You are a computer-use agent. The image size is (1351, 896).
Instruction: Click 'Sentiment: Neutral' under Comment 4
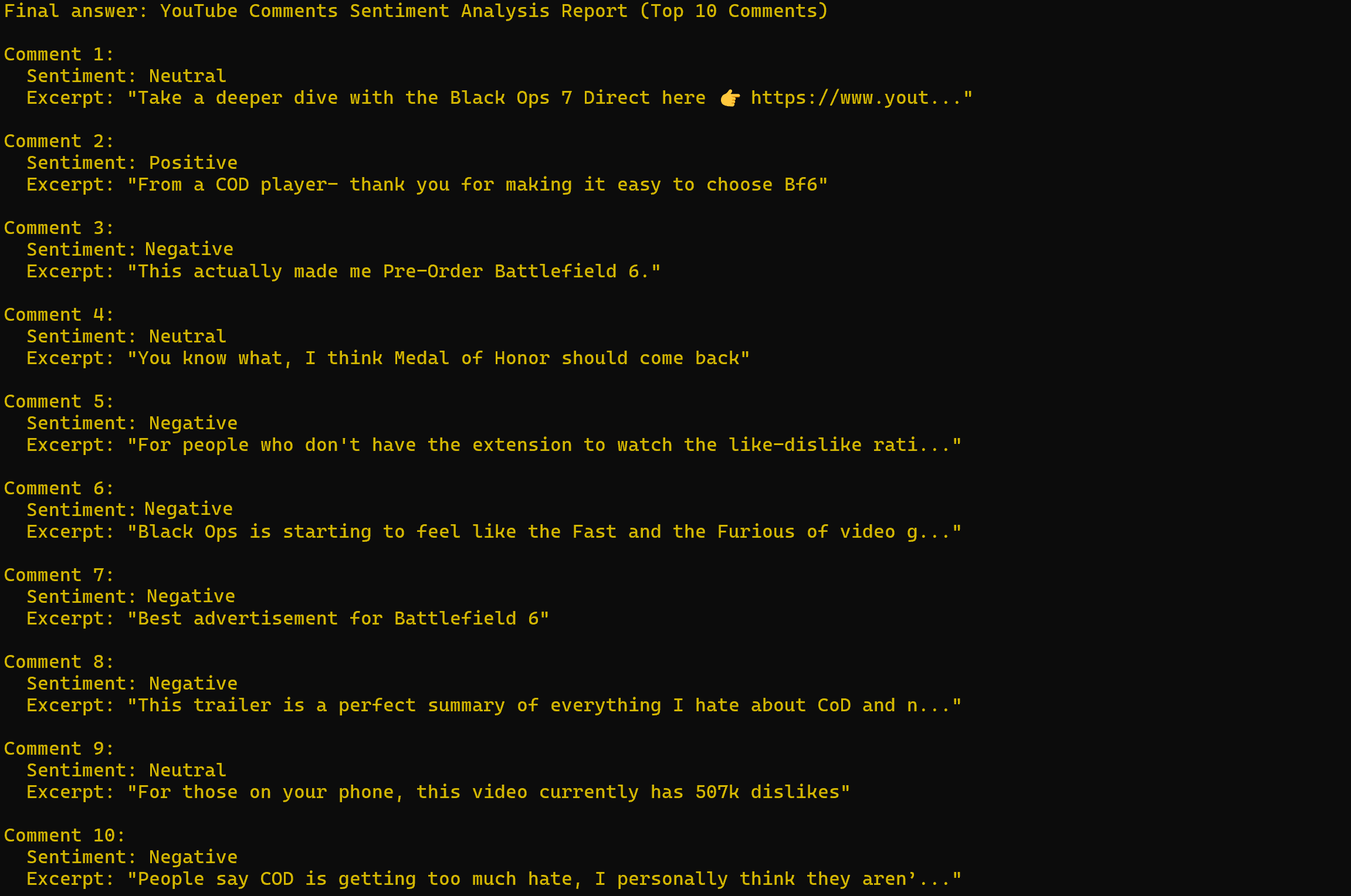(x=126, y=337)
